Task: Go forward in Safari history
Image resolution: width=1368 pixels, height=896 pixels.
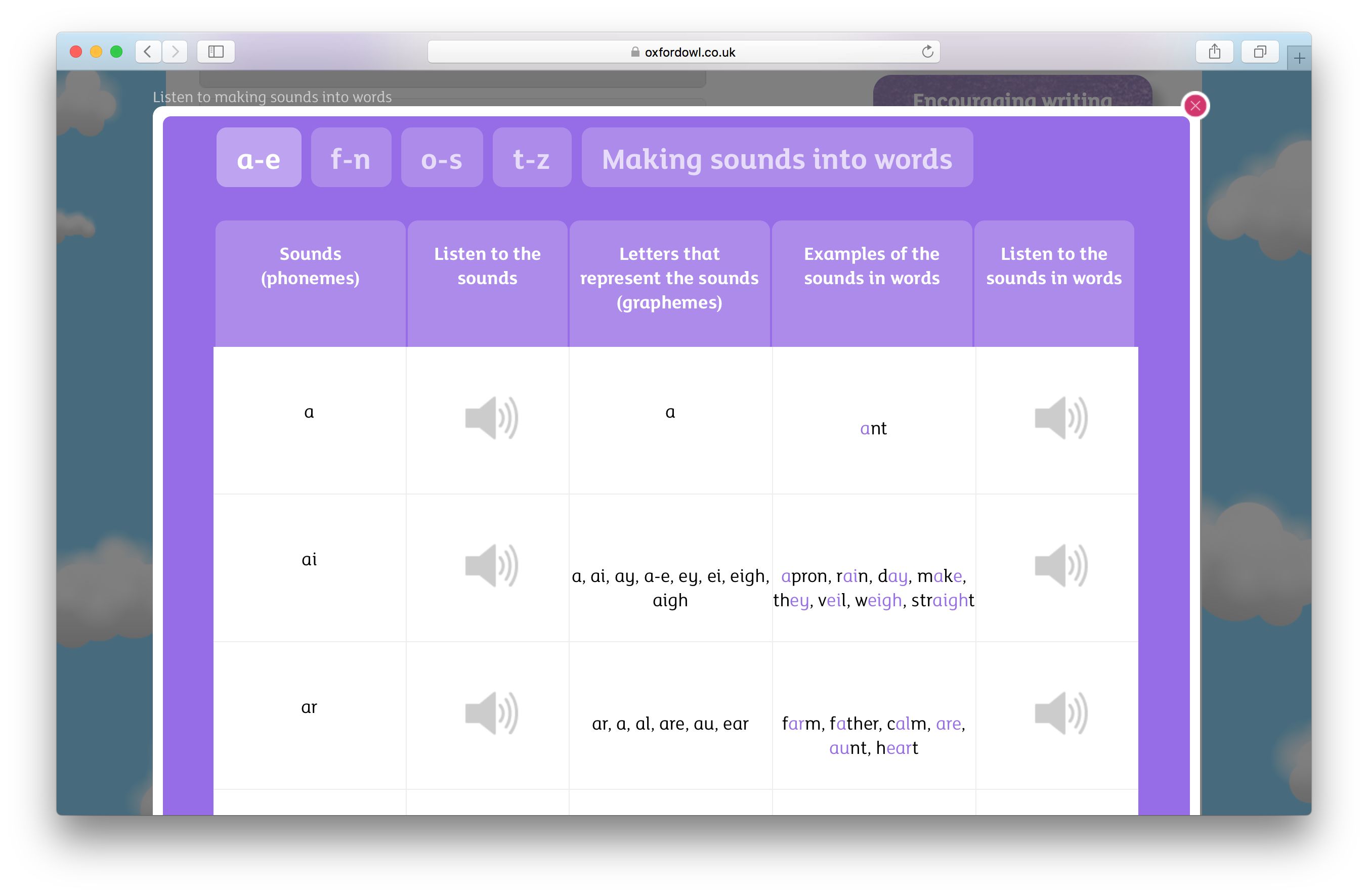Action: tap(175, 52)
